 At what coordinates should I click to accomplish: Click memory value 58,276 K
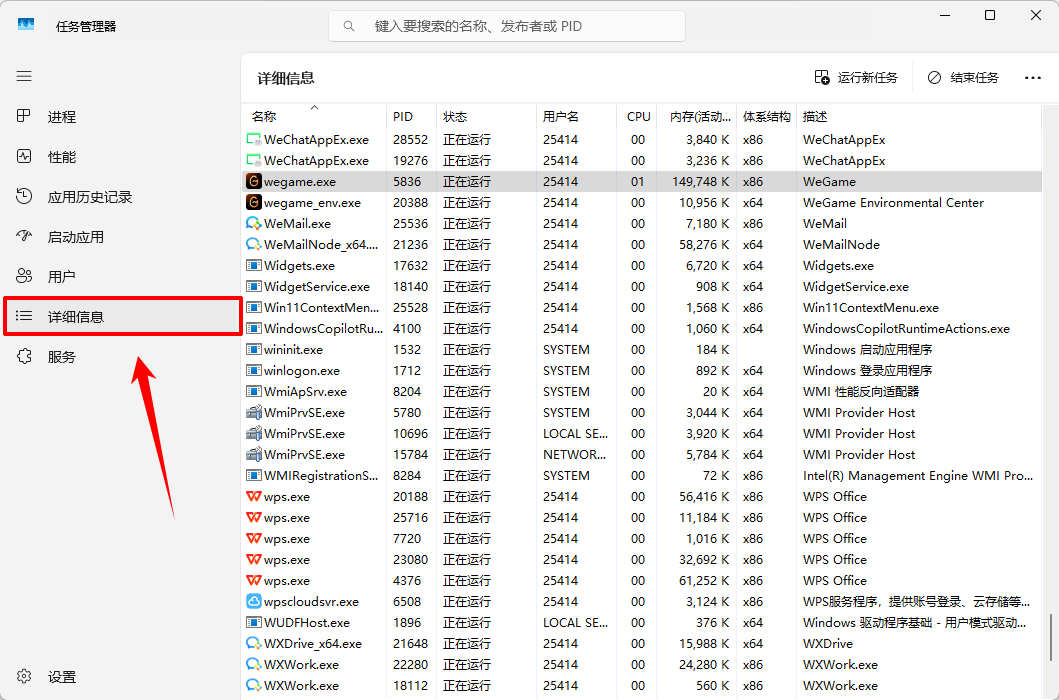[704, 245]
